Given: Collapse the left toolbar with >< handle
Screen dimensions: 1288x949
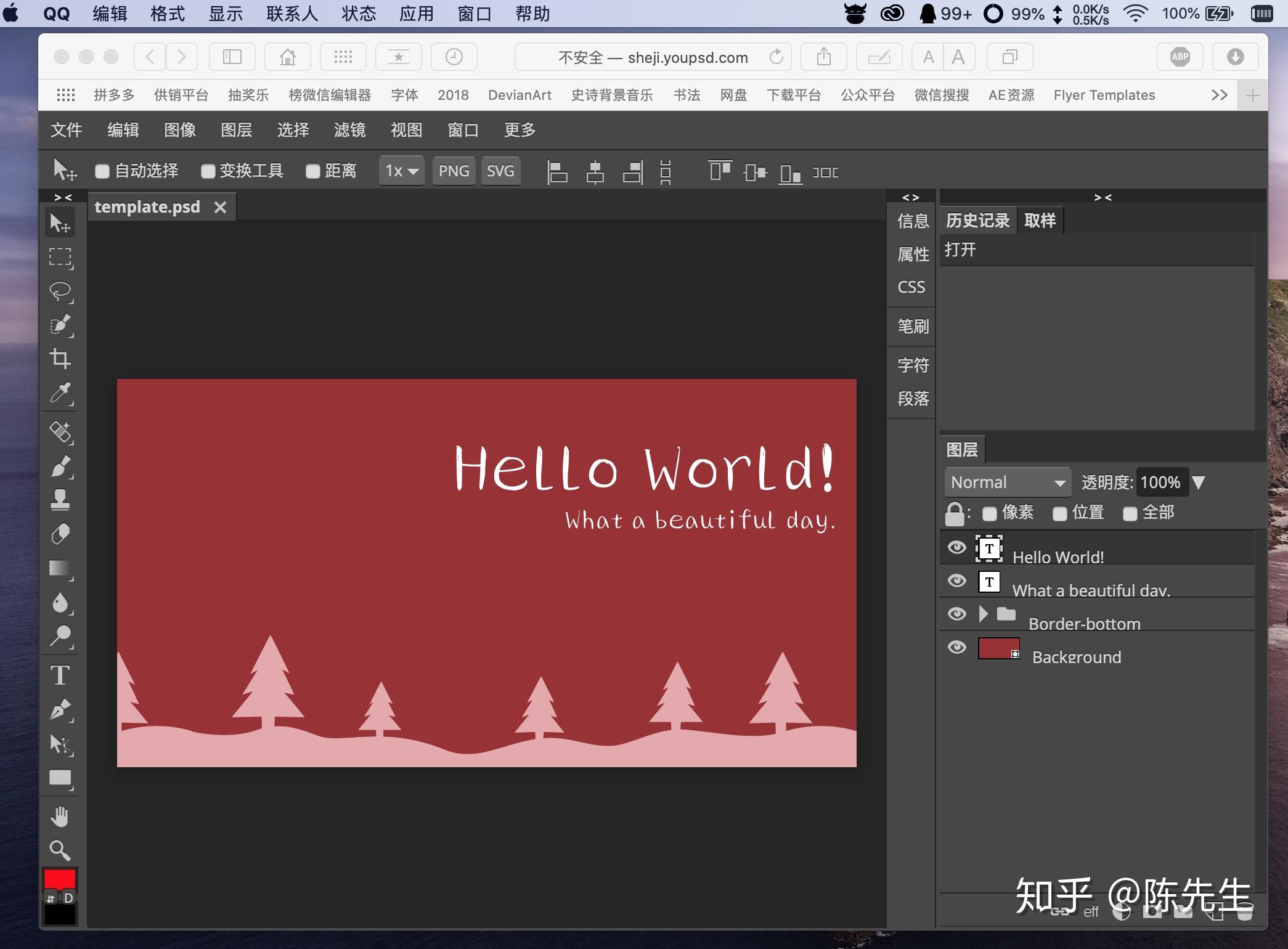Looking at the screenshot, I should pos(63,197).
